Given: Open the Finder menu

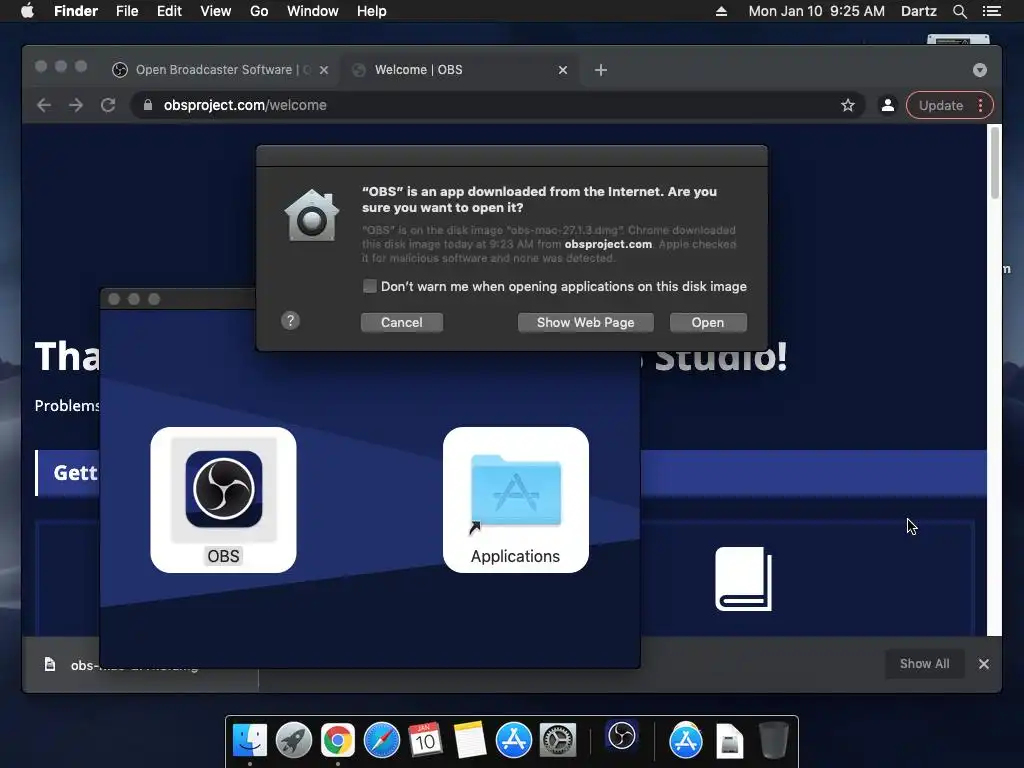Looking at the screenshot, I should (x=76, y=11).
